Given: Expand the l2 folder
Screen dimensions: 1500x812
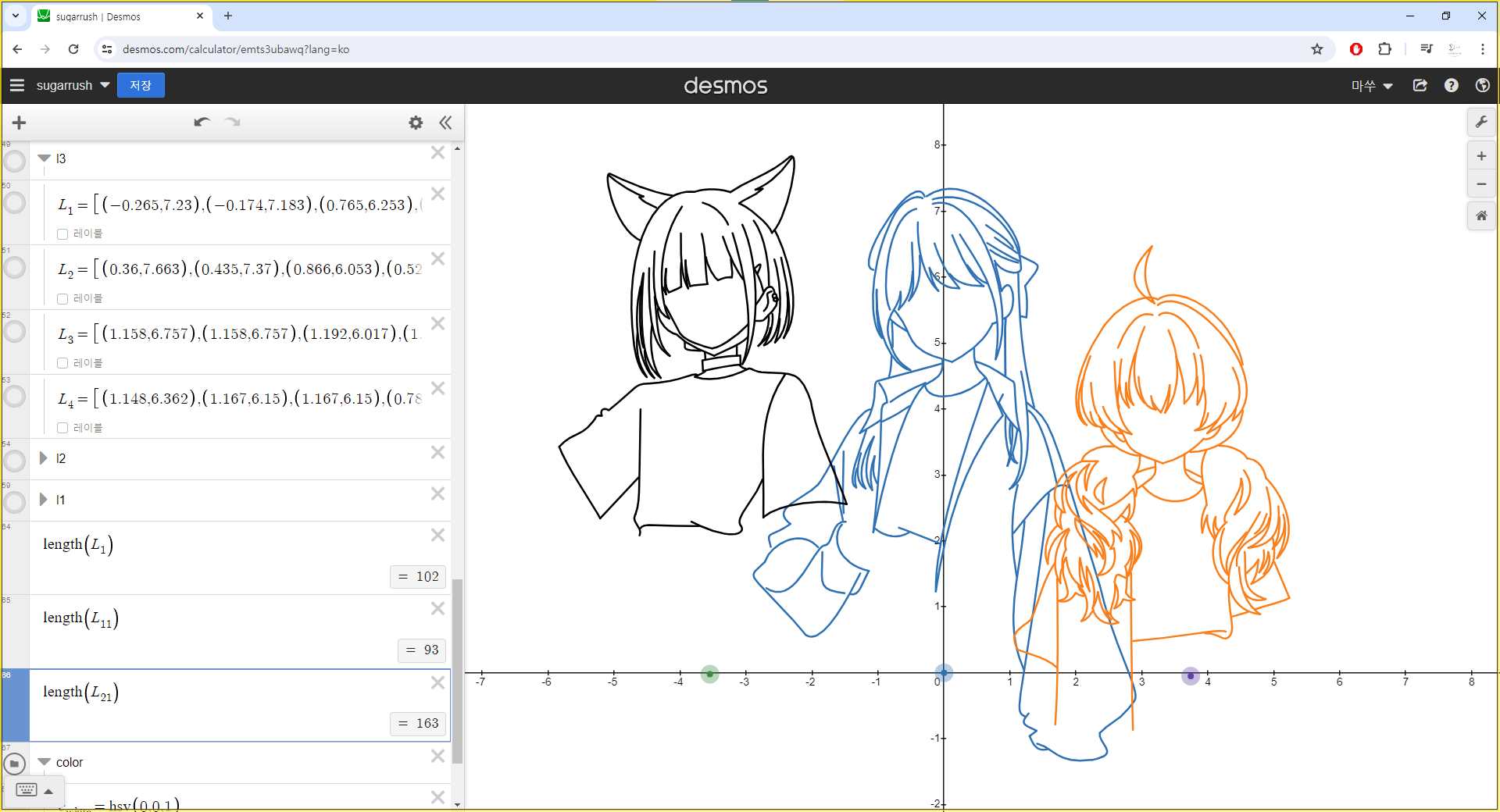Looking at the screenshot, I should [44, 458].
